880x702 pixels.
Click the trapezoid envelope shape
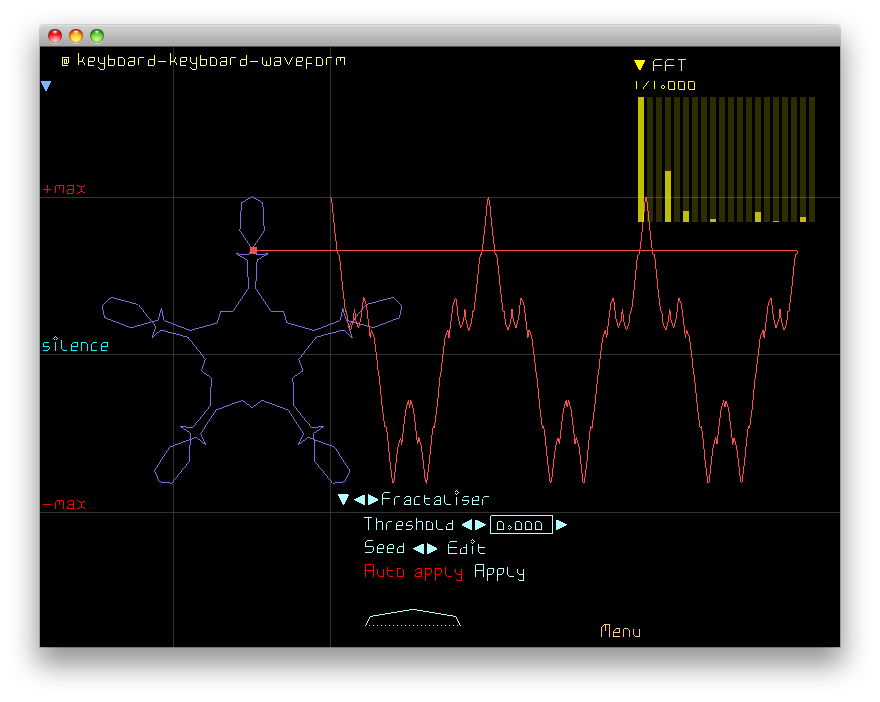413,618
